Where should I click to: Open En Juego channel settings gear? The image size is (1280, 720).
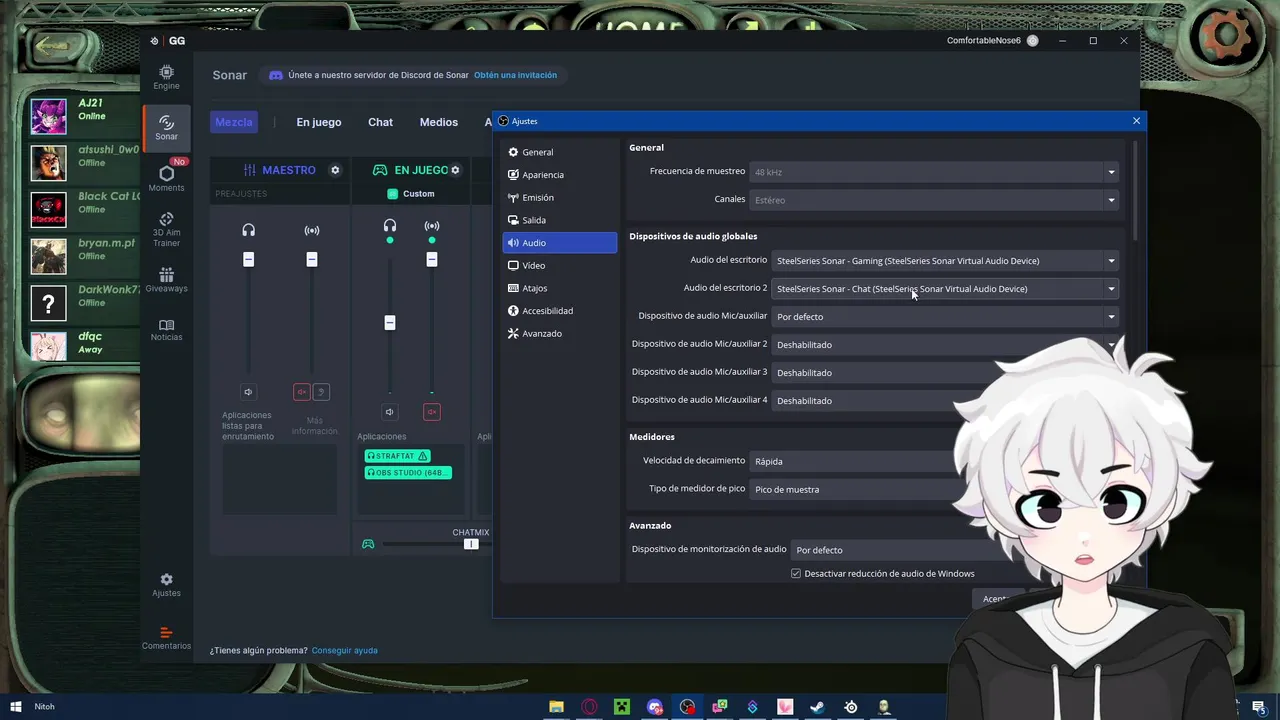pos(455,170)
